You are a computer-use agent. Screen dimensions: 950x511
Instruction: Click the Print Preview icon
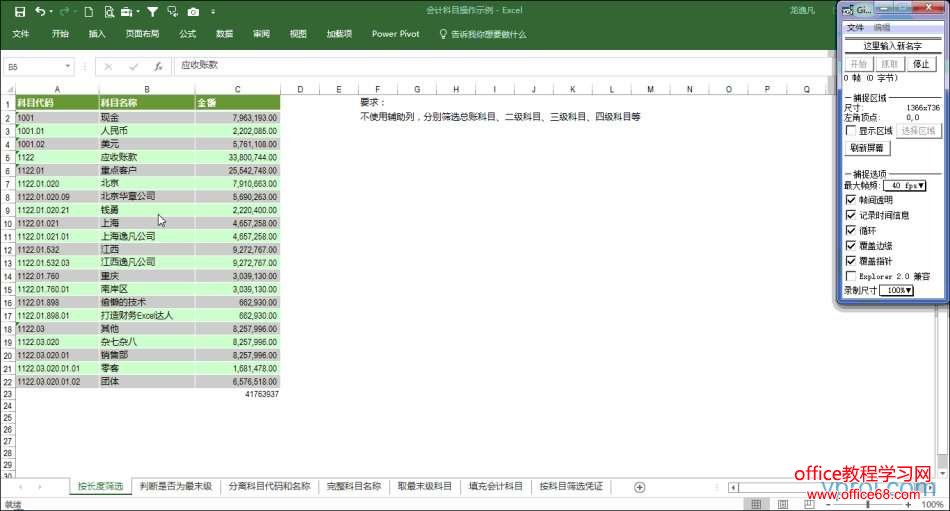[x=109, y=12]
